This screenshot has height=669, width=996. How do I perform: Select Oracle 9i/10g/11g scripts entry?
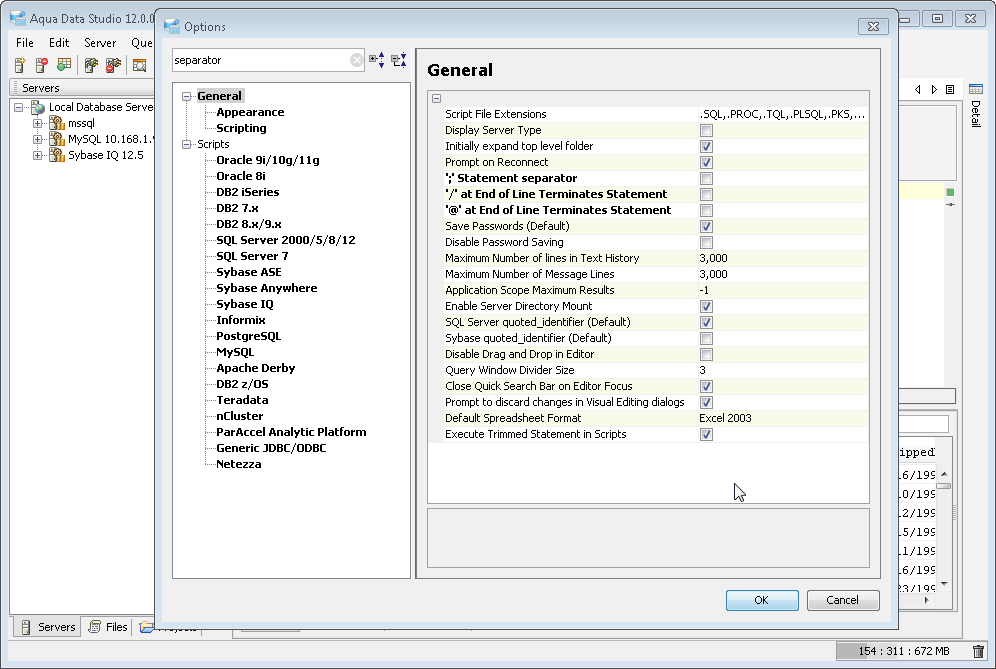click(268, 160)
